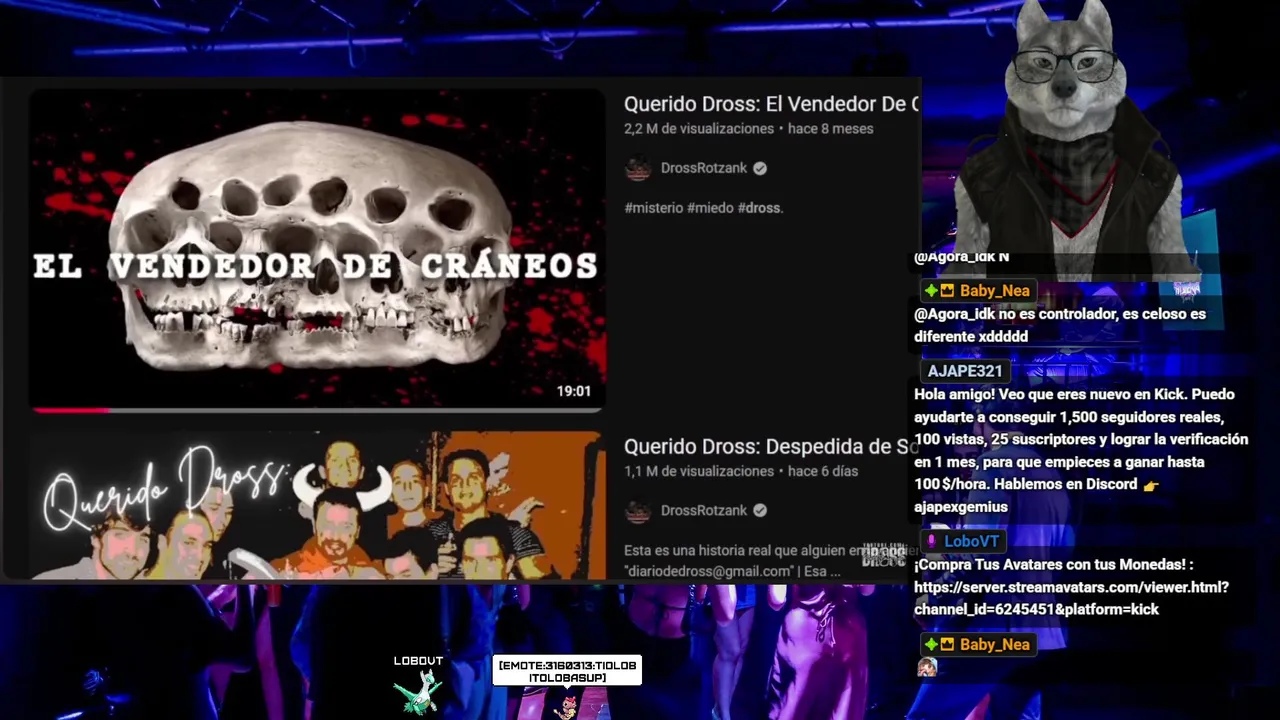This screenshot has width=1280, height=720.
Task: Click verified badge on the second DrossRotzank
Action: [760, 510]
